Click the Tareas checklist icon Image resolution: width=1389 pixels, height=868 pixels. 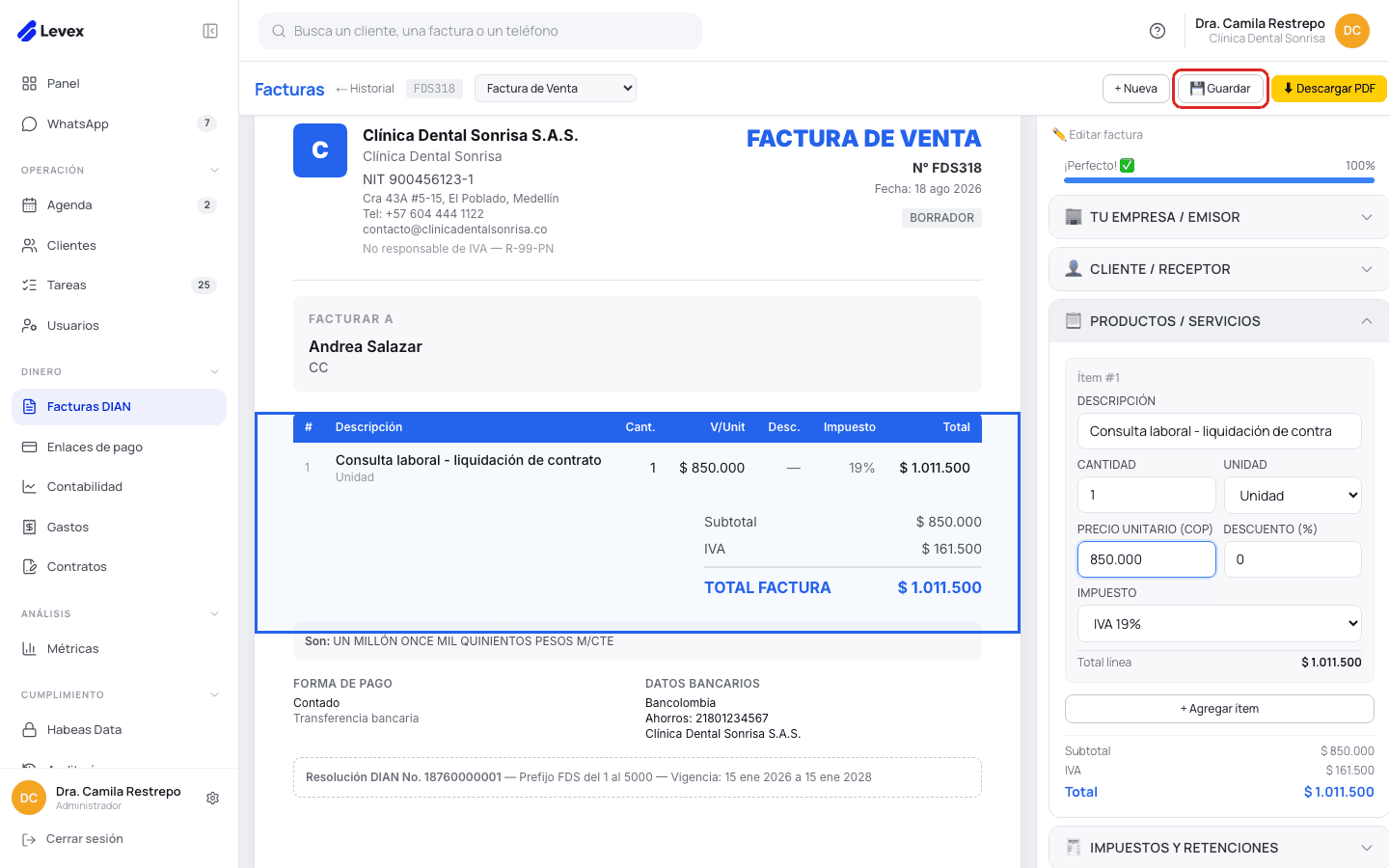tap(29, 285)
